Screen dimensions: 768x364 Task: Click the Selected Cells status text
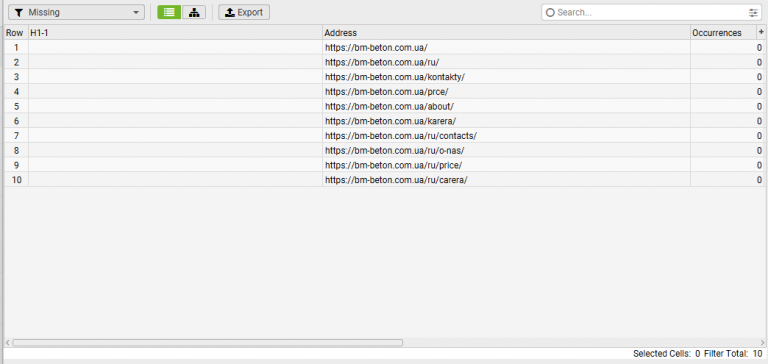click(666, 353)
